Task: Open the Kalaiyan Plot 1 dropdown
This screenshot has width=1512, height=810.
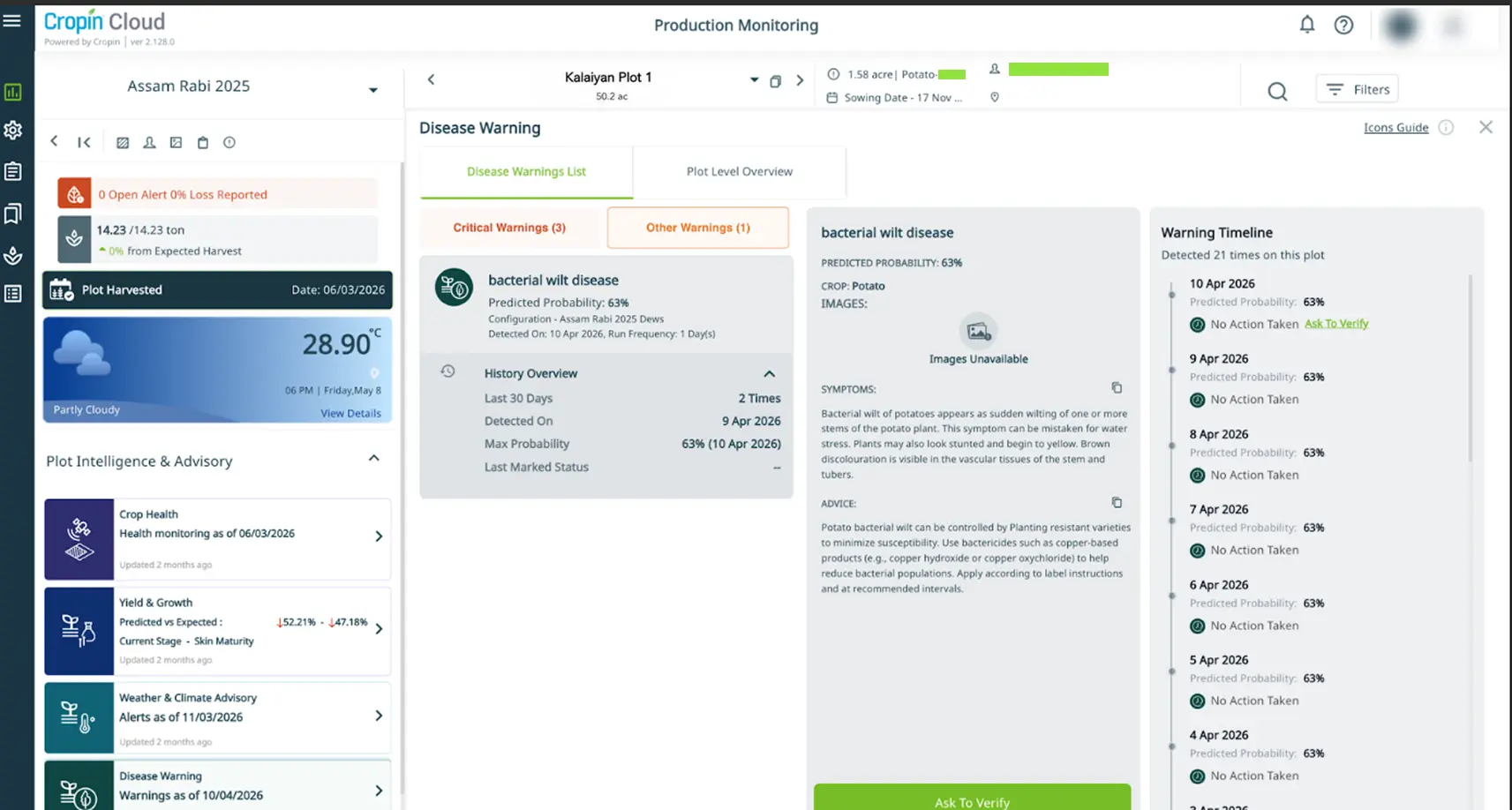Action: [x=754, y=79]
